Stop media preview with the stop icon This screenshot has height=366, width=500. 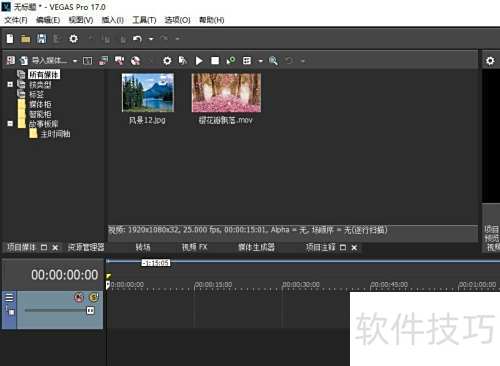pyautogui.click(x=215, y=61)
